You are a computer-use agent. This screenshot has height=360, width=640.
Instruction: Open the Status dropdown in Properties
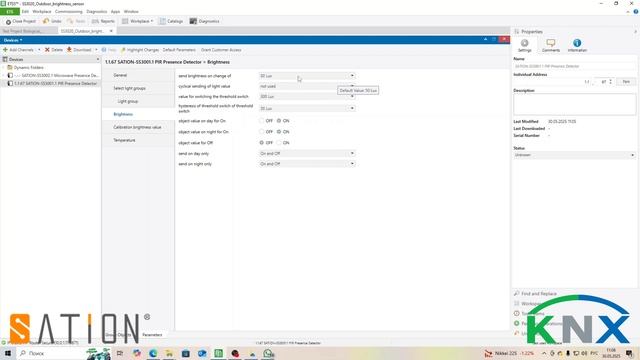point(574,155)
